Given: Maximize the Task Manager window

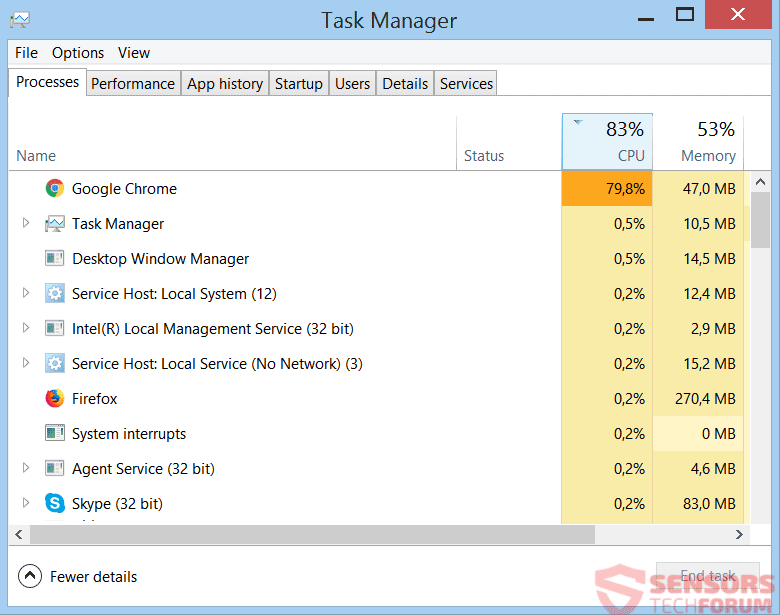Looking at the screenshot, I should click(x=684, y=15).
